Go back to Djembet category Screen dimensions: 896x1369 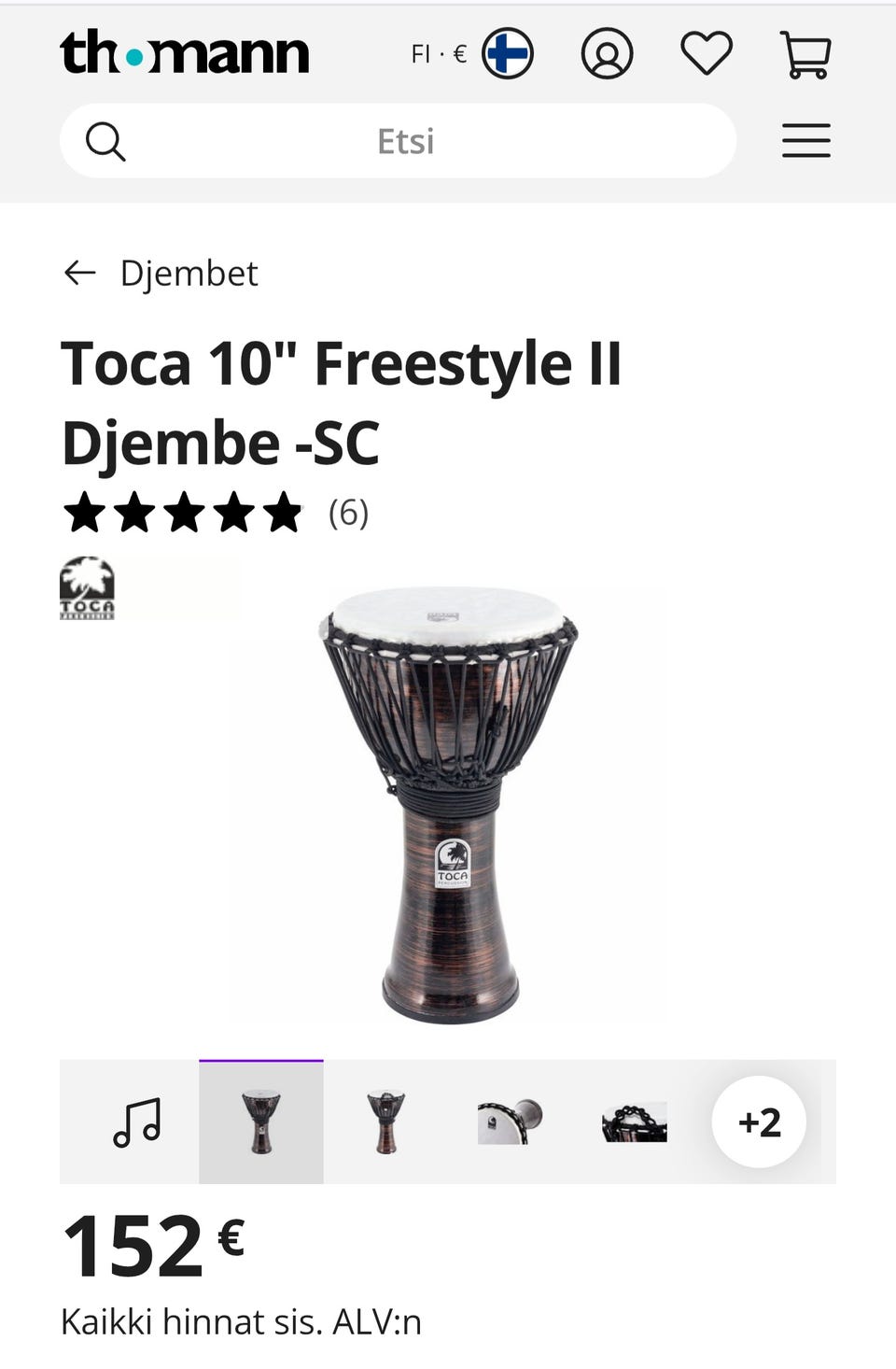pos(189,274)
